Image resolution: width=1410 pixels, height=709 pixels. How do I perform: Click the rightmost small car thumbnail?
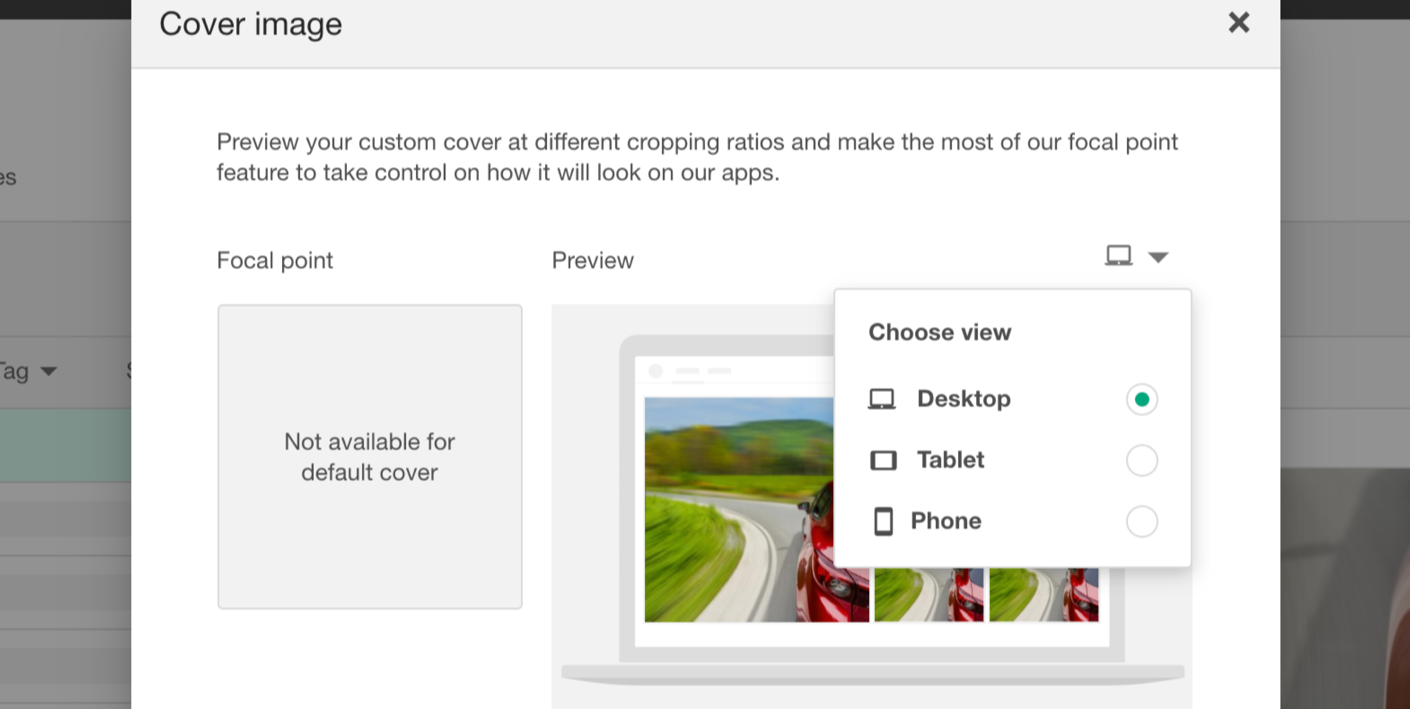pyautogui.click(x=1044, y=595)
